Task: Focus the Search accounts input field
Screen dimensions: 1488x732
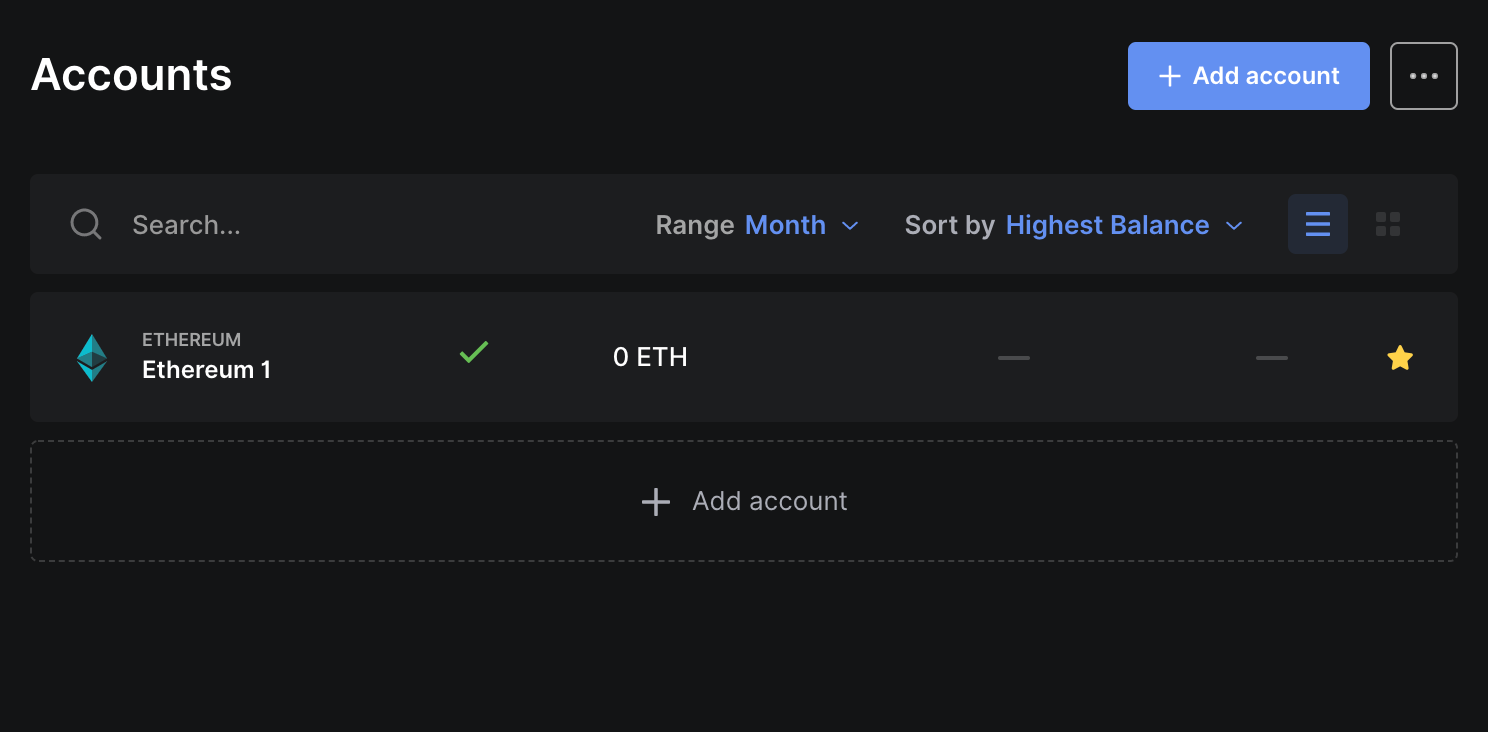Action: (380, 225)
